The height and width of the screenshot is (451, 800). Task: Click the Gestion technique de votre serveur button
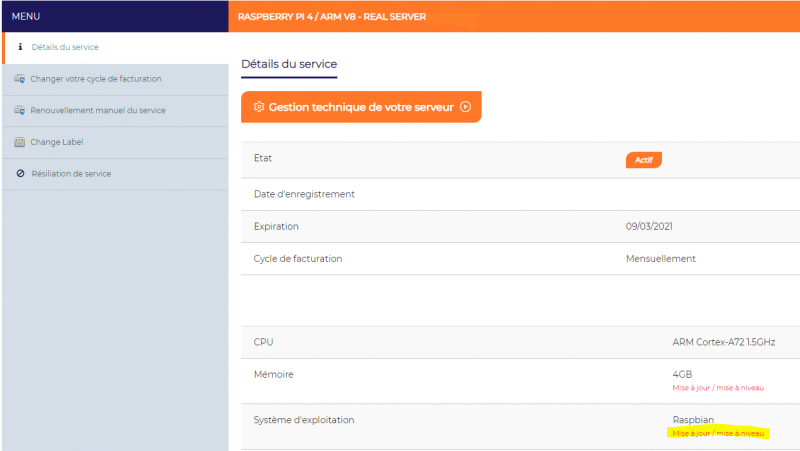[361, 107]
